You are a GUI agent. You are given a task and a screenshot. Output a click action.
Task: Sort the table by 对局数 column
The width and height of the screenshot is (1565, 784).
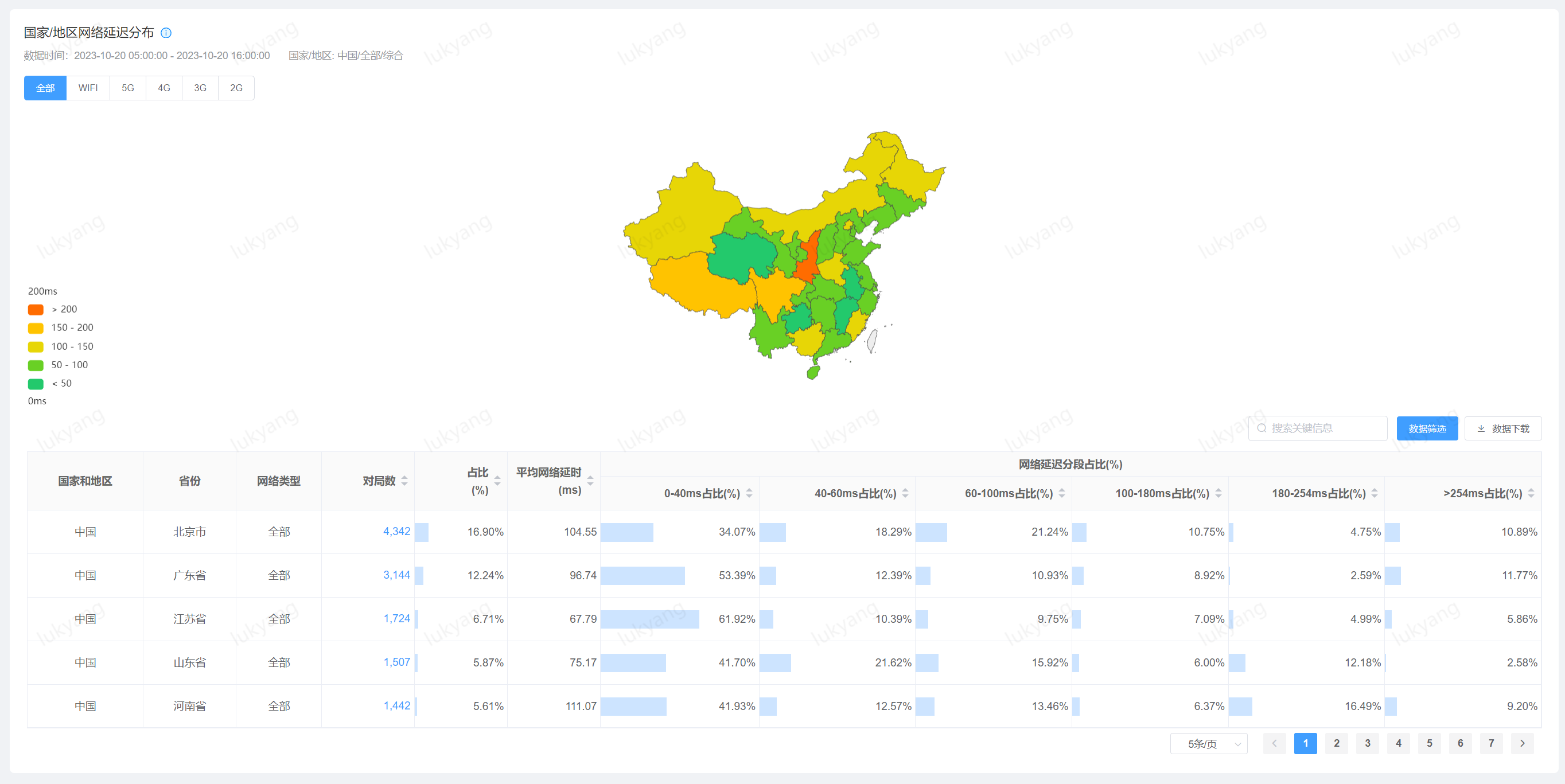(x=404, y=481)
